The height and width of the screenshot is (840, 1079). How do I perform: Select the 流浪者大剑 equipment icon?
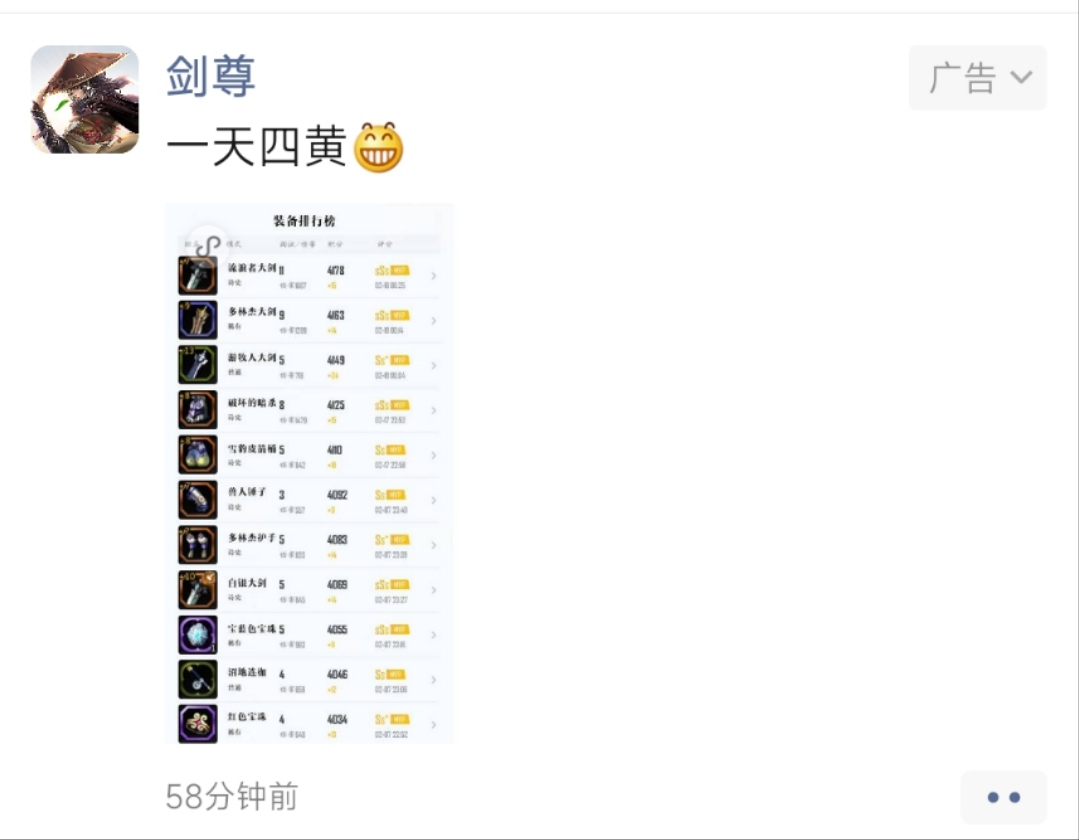click(x=198, y=275)
